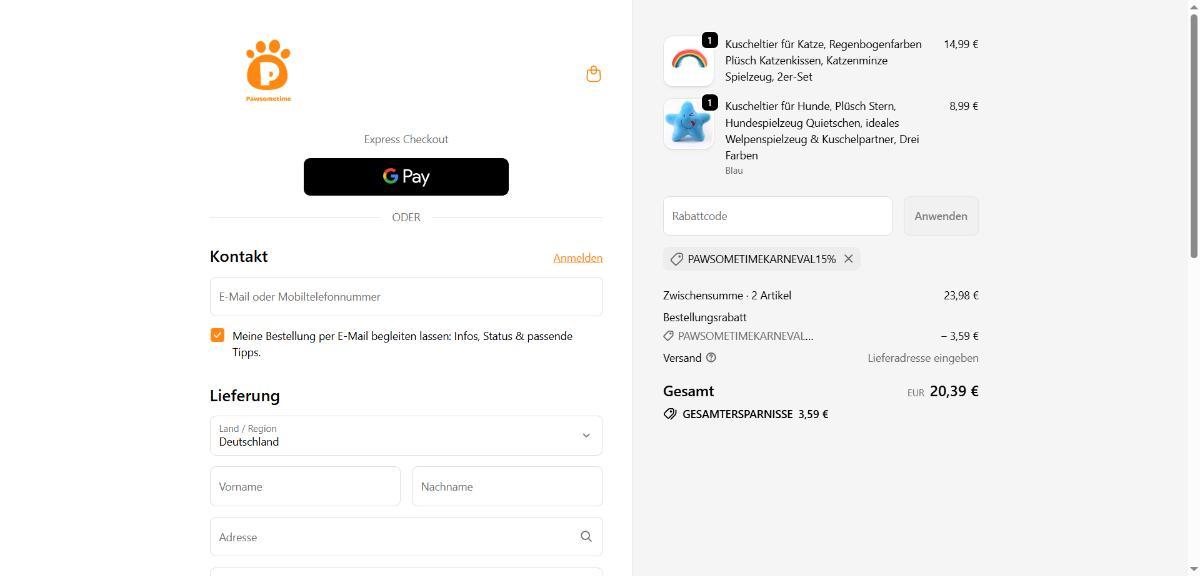Image resolution: width=1200 pixels, height=576 pixels.
Task: Click the rainbow cat toy thumbnail
Action: (688, 61)
